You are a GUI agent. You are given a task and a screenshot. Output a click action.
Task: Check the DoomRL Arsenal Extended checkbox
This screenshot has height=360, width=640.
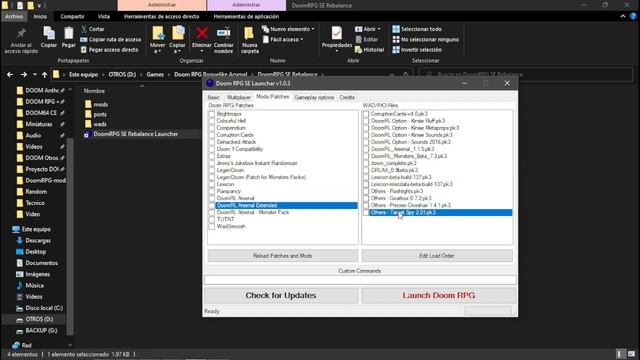[211, 205]
